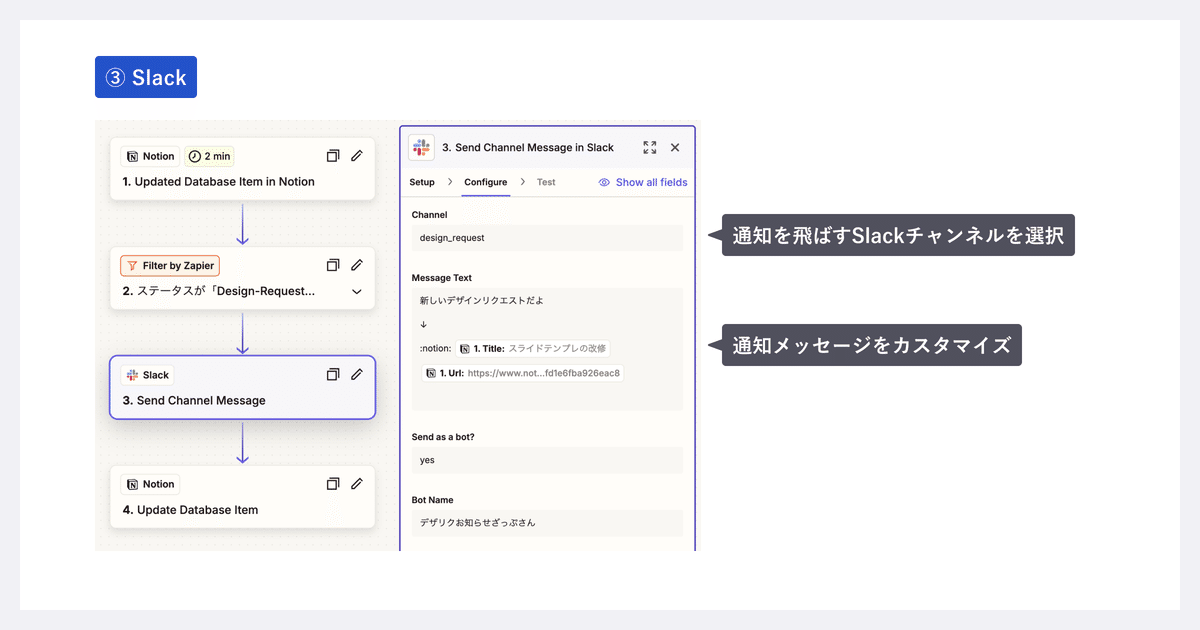Click the 2 min polling interval badge

pyautogui.click(x=209, y=156)
